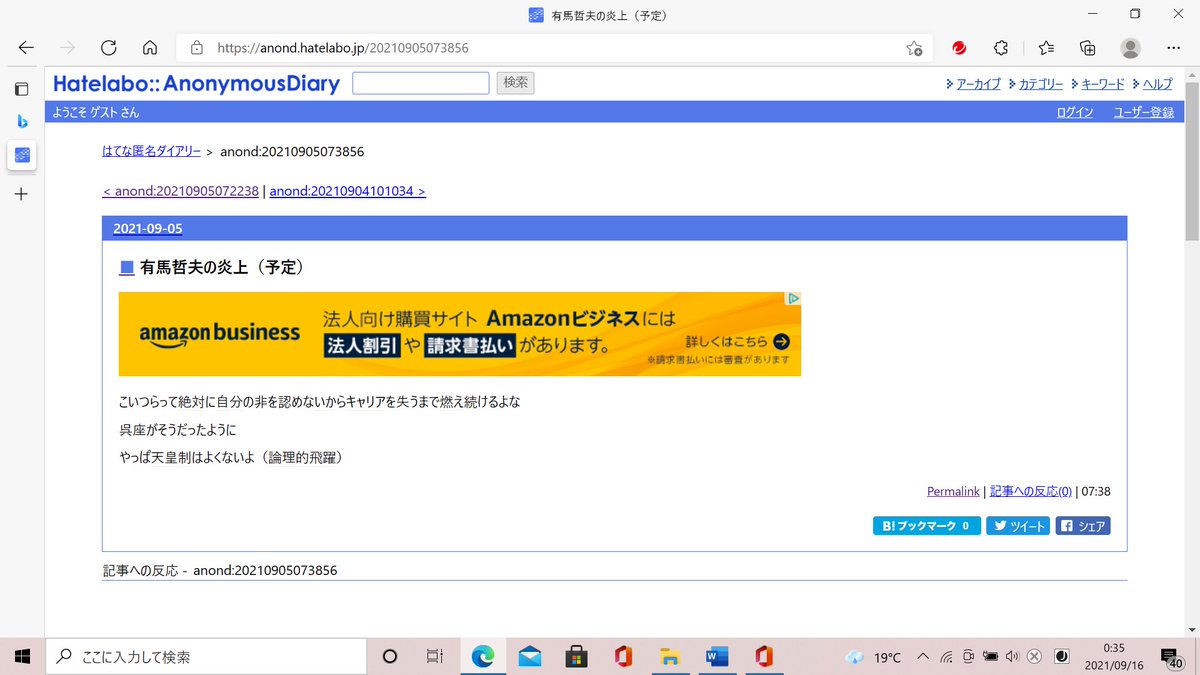The width and height of the screenshot is (1200, 675).
Task: Click the browser profile avatar icon
Action: pos(1130,47)
